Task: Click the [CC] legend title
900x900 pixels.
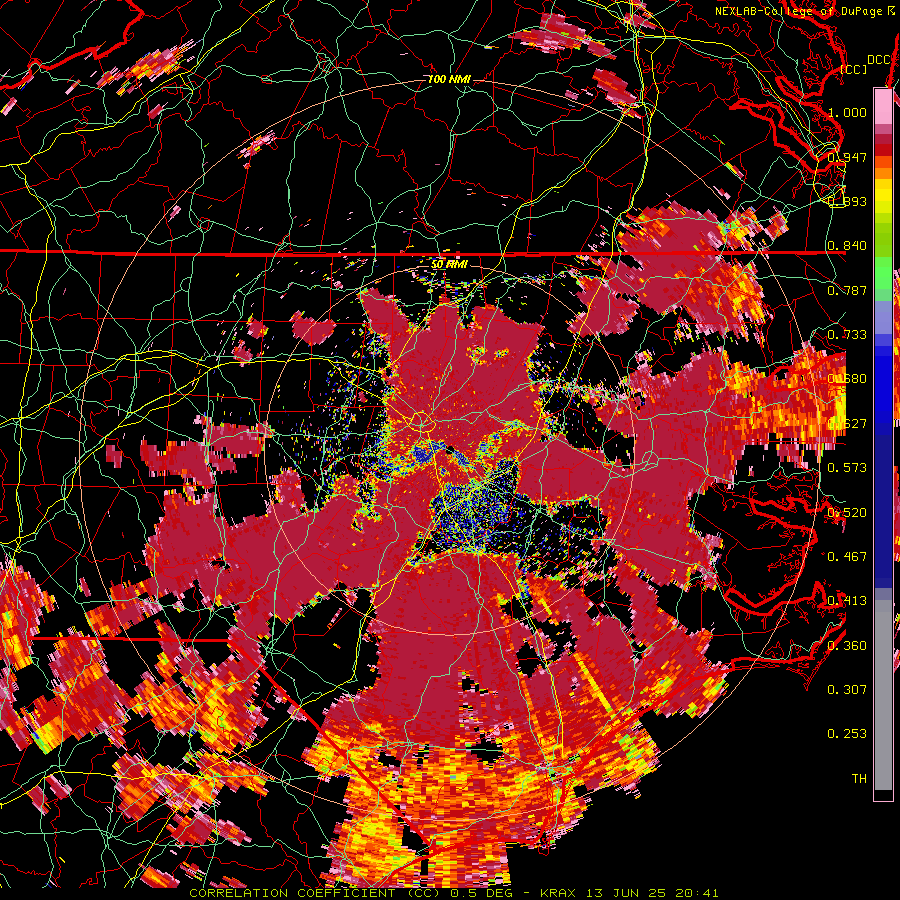Action: pos(854,69)
